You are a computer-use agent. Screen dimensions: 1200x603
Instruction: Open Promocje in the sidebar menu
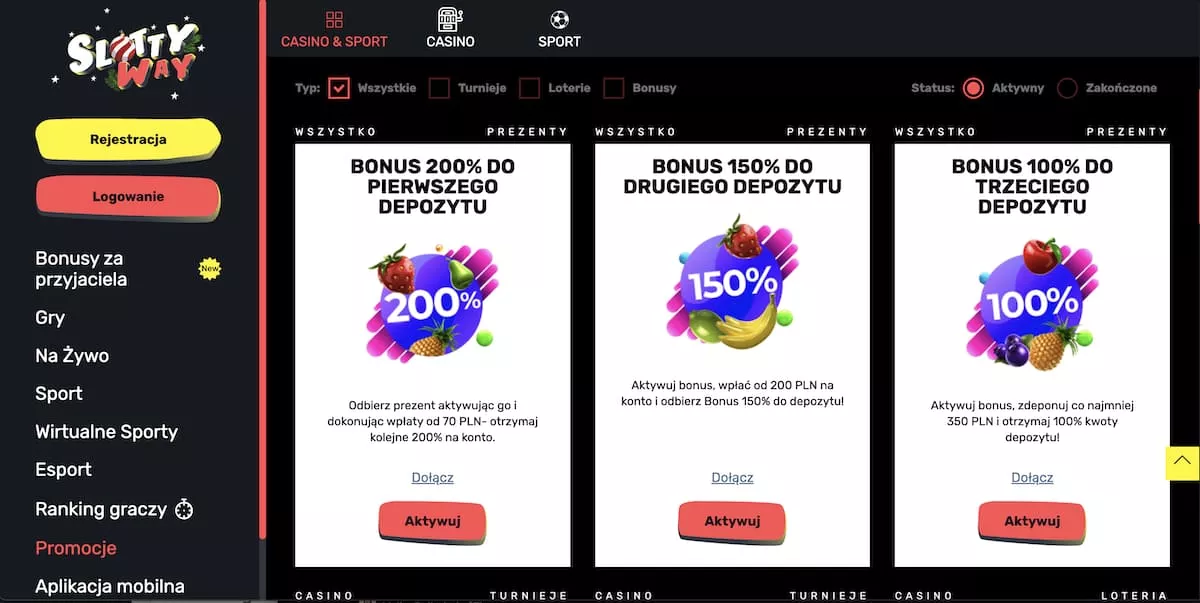tap(76, 548)
